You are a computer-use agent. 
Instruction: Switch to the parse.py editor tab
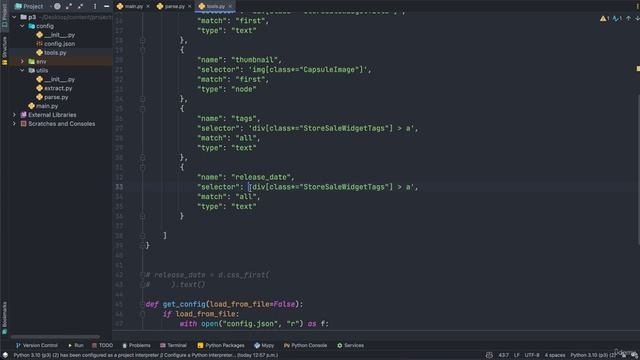[174, 6]
